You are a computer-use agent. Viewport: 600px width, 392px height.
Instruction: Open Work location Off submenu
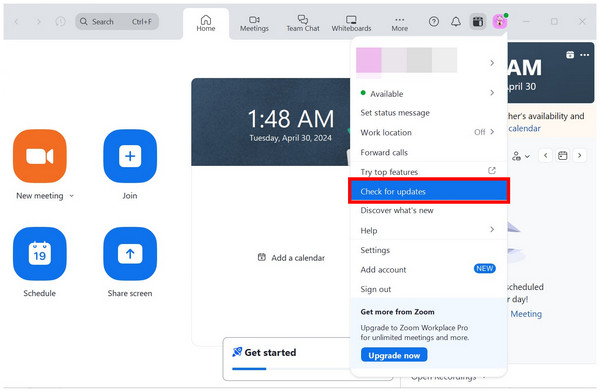[x=427, y=132]
